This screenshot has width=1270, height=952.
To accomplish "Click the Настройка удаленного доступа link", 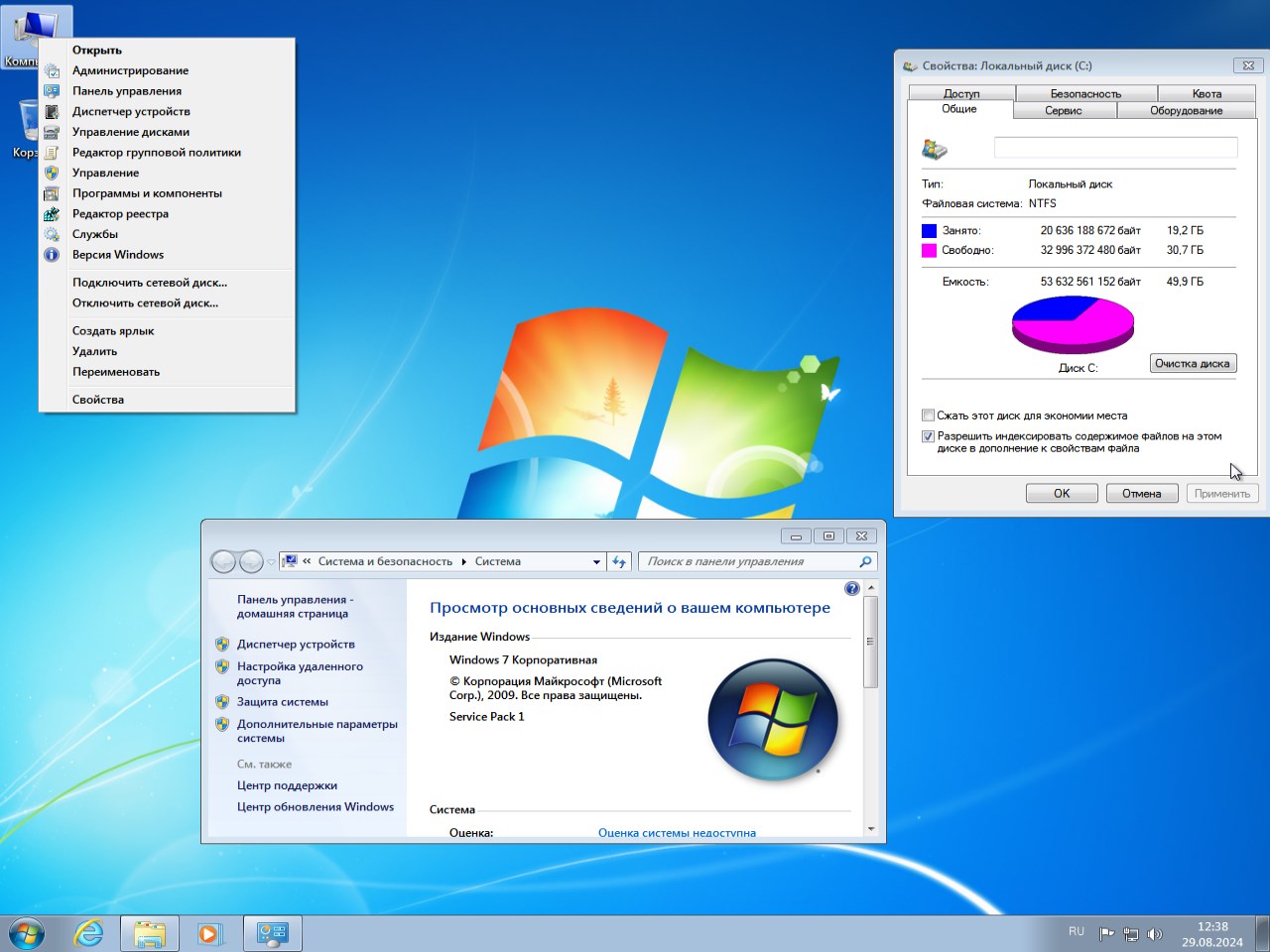I will [x=300, y=673].
